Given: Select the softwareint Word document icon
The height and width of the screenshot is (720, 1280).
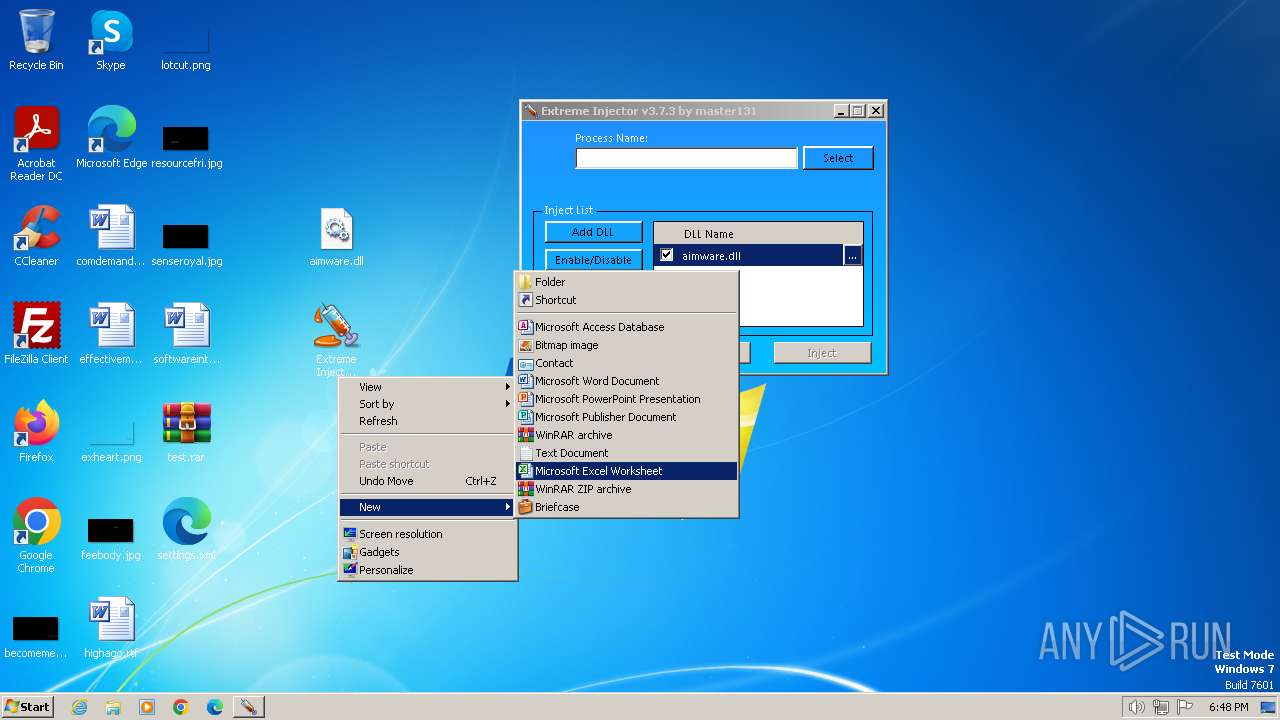Looking at the screenshot, I should (x=187, y=334).
